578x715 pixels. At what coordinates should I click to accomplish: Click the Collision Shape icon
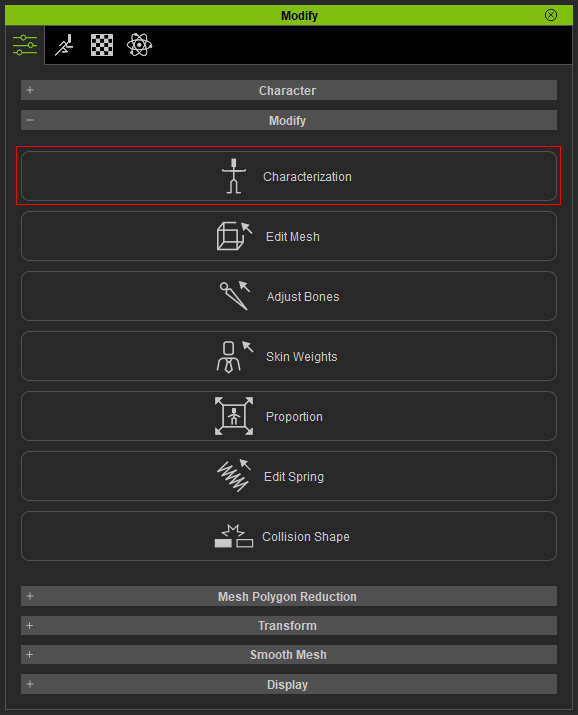coord(234,536)
